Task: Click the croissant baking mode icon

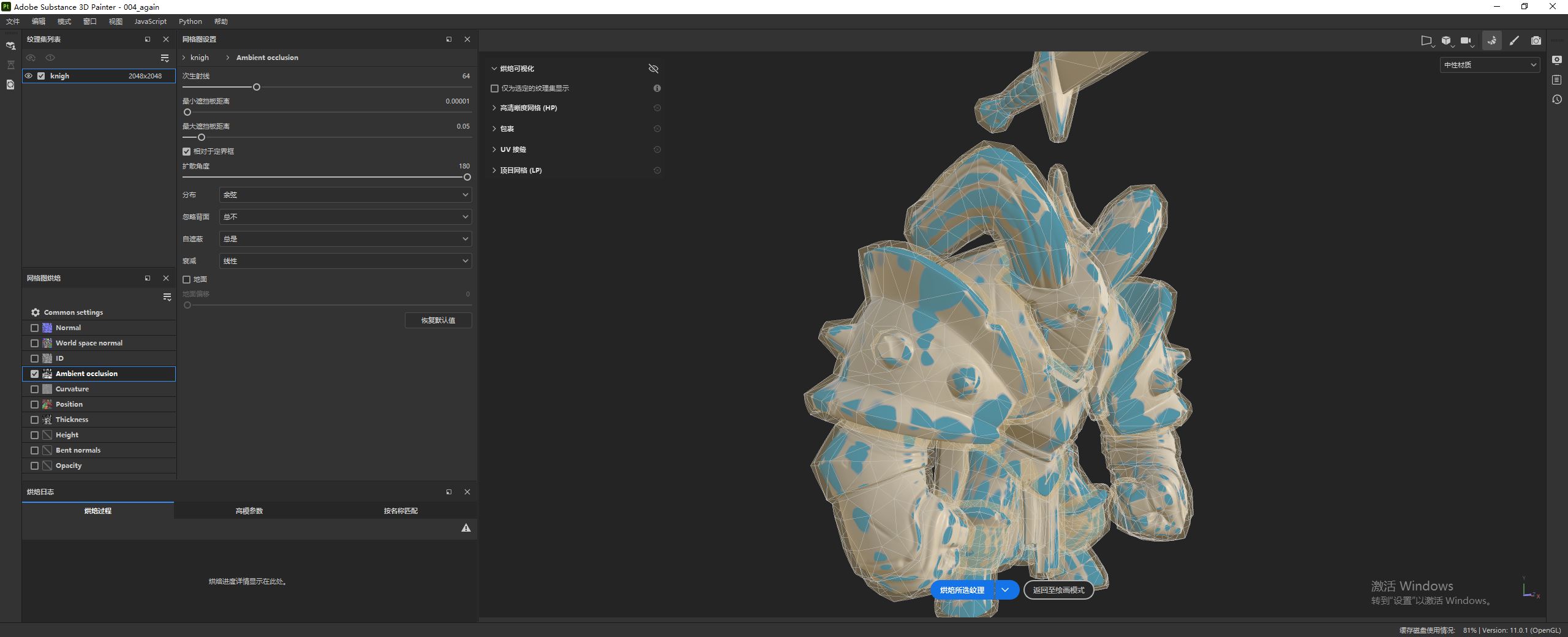Action: pyautogui.click(x=1491, y=40)
